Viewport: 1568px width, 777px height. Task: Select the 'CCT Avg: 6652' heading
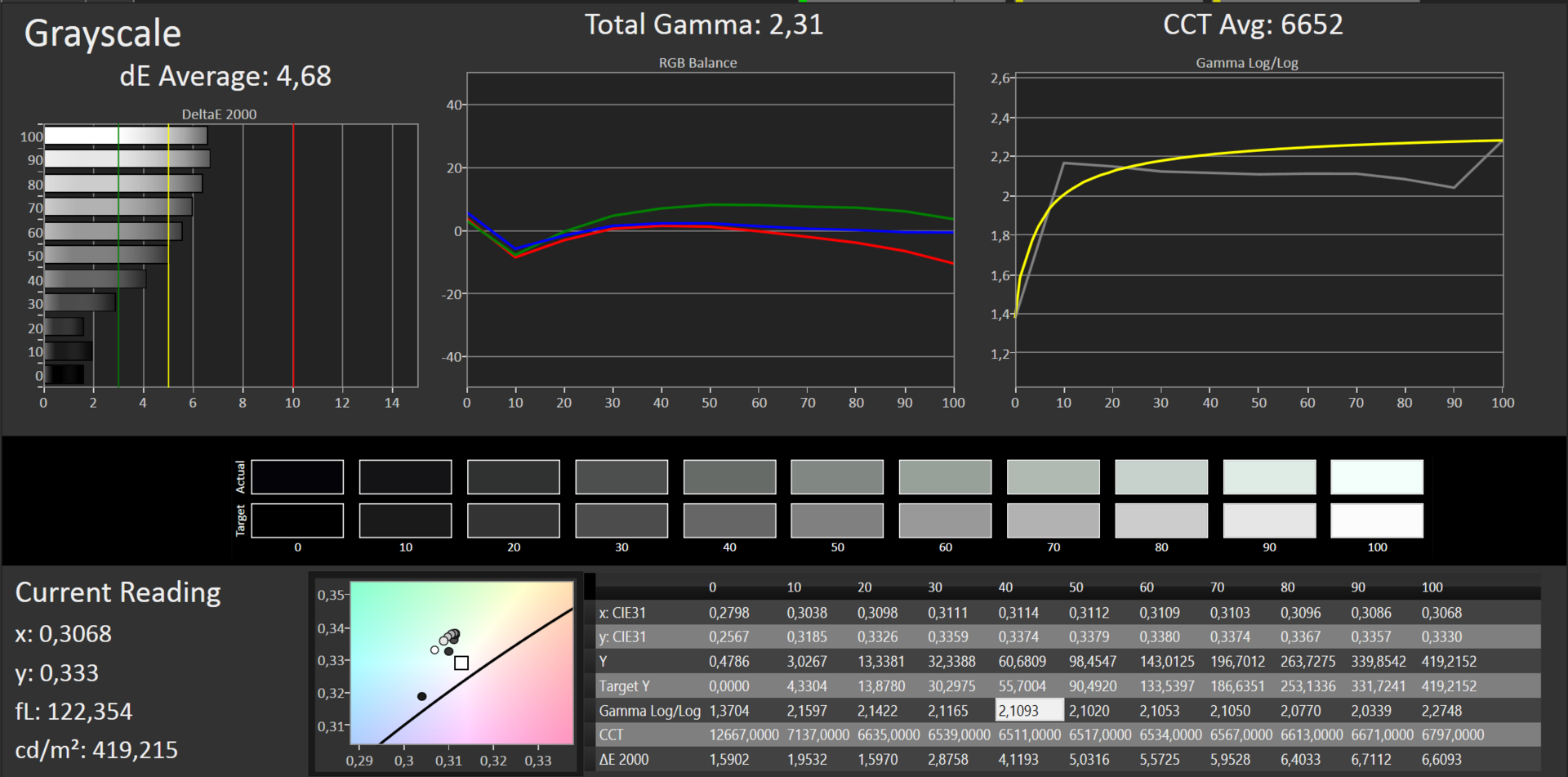point(1253,25)
